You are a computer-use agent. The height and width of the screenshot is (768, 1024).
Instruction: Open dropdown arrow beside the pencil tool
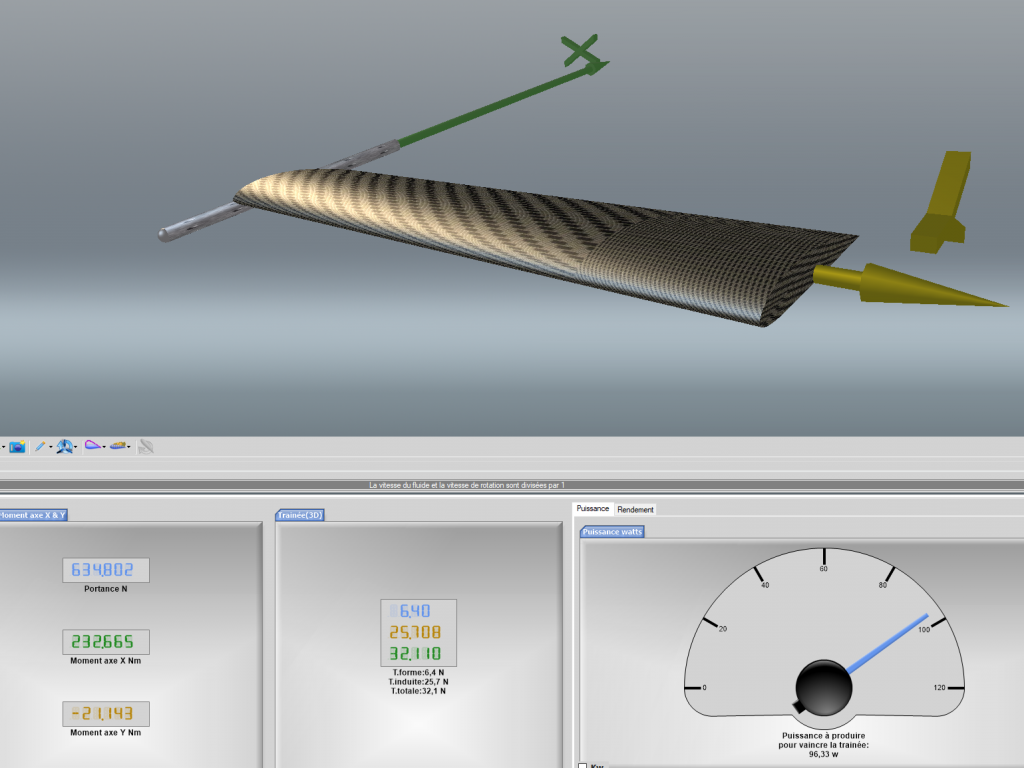tap(51, 448)
